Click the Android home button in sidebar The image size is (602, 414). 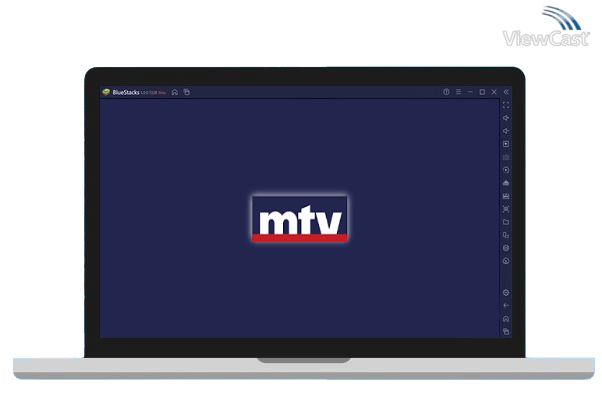[x=506, y=319]
